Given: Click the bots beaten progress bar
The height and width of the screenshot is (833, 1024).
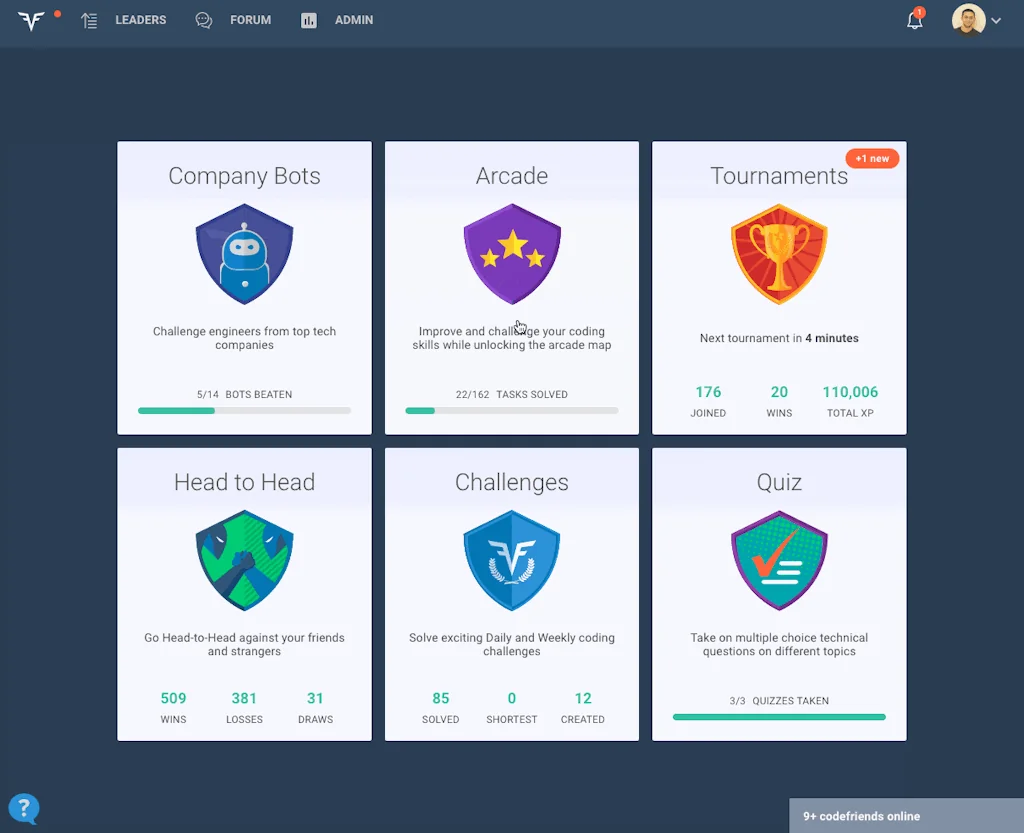Looking at the screenshot, I should click(244, 411).
